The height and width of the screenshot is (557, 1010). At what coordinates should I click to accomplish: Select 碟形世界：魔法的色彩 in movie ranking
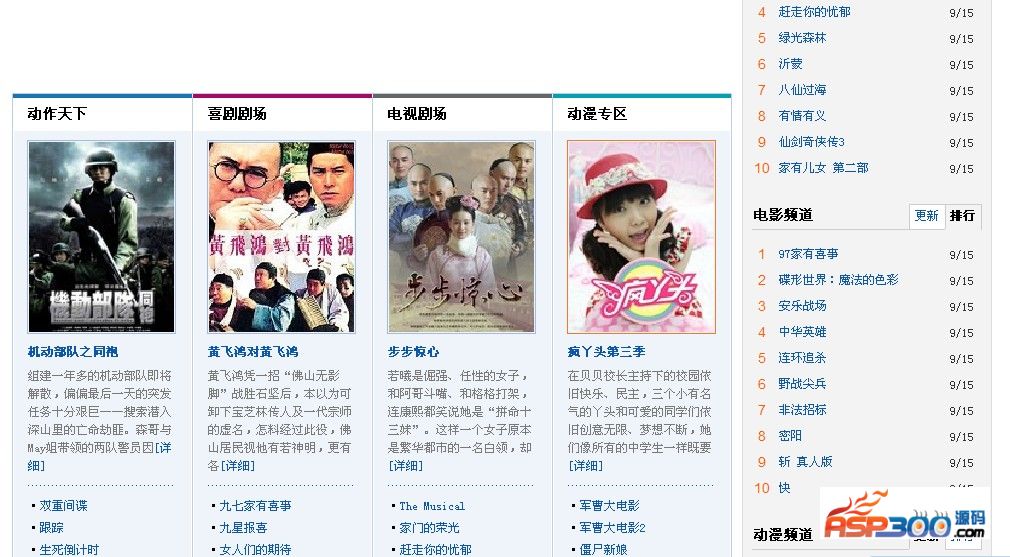coord(838,279)
